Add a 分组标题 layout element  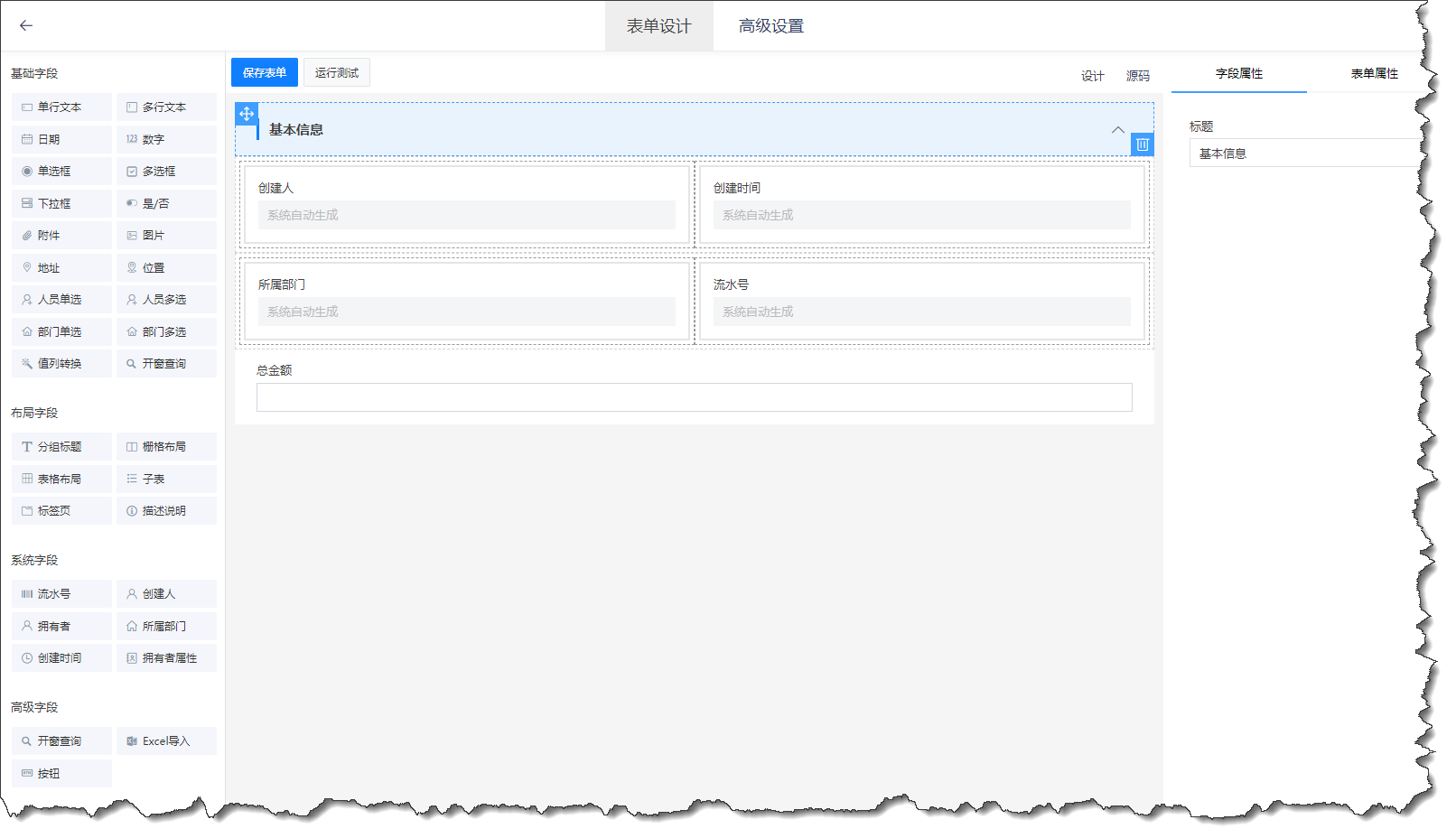click(x=61, y=446)
